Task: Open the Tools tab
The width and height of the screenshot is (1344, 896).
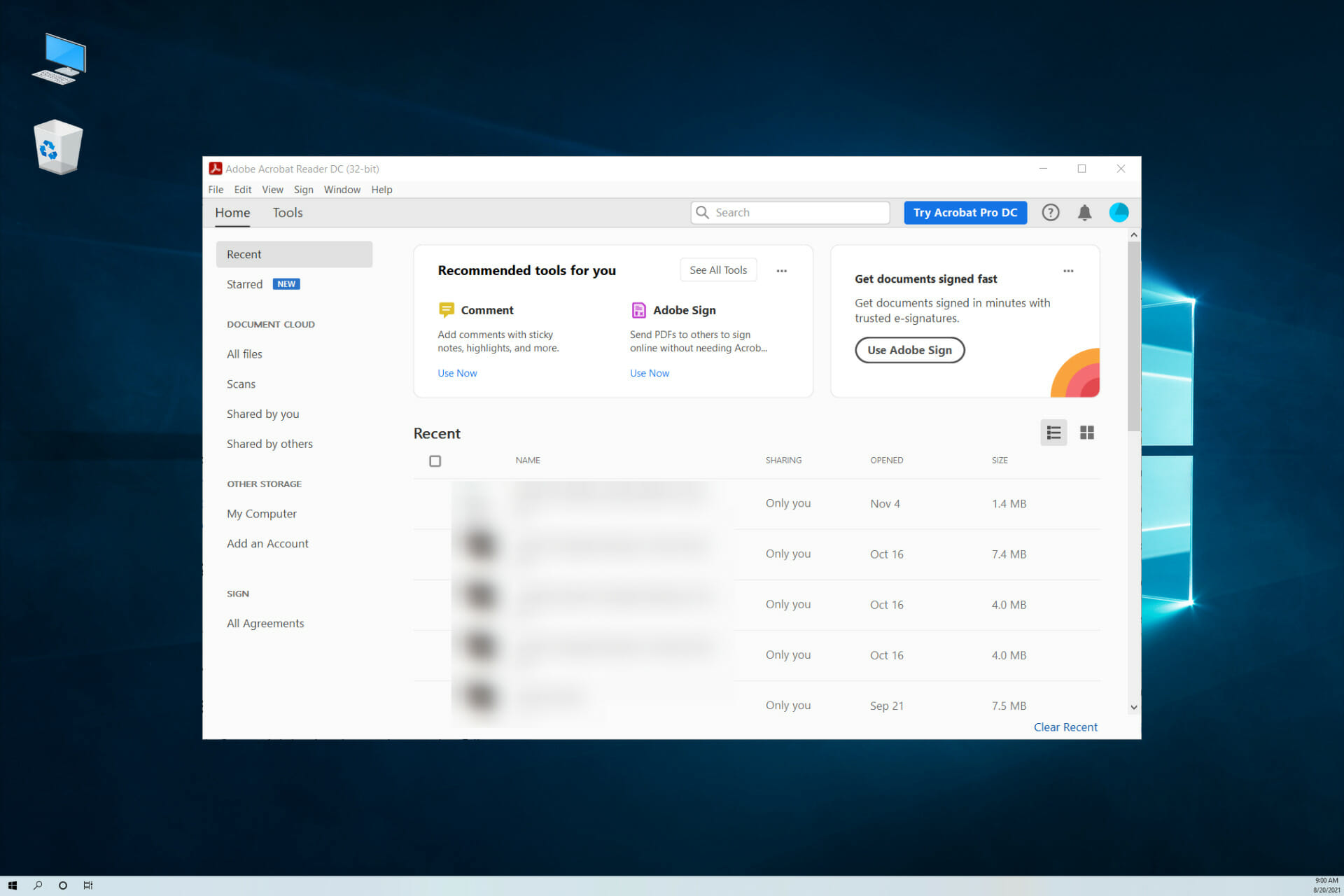Action: 287,212
